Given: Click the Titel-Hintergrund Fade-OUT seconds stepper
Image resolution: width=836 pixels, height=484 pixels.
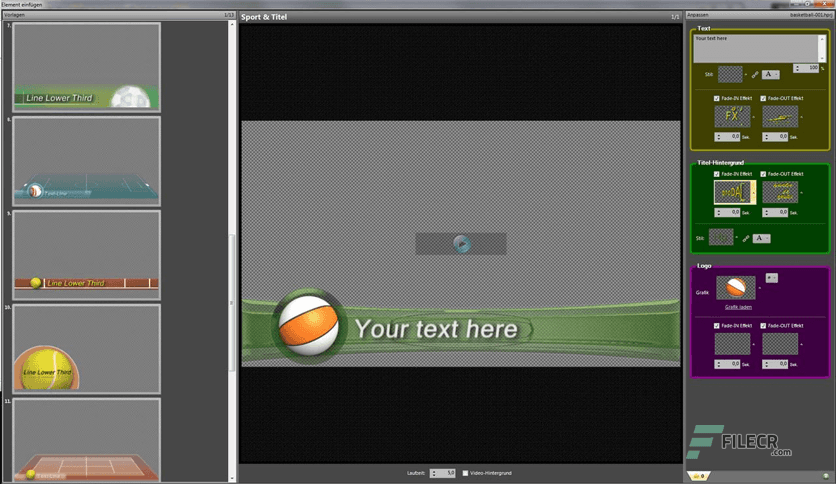Looking at the screenshot, I should tap(775, 213).
